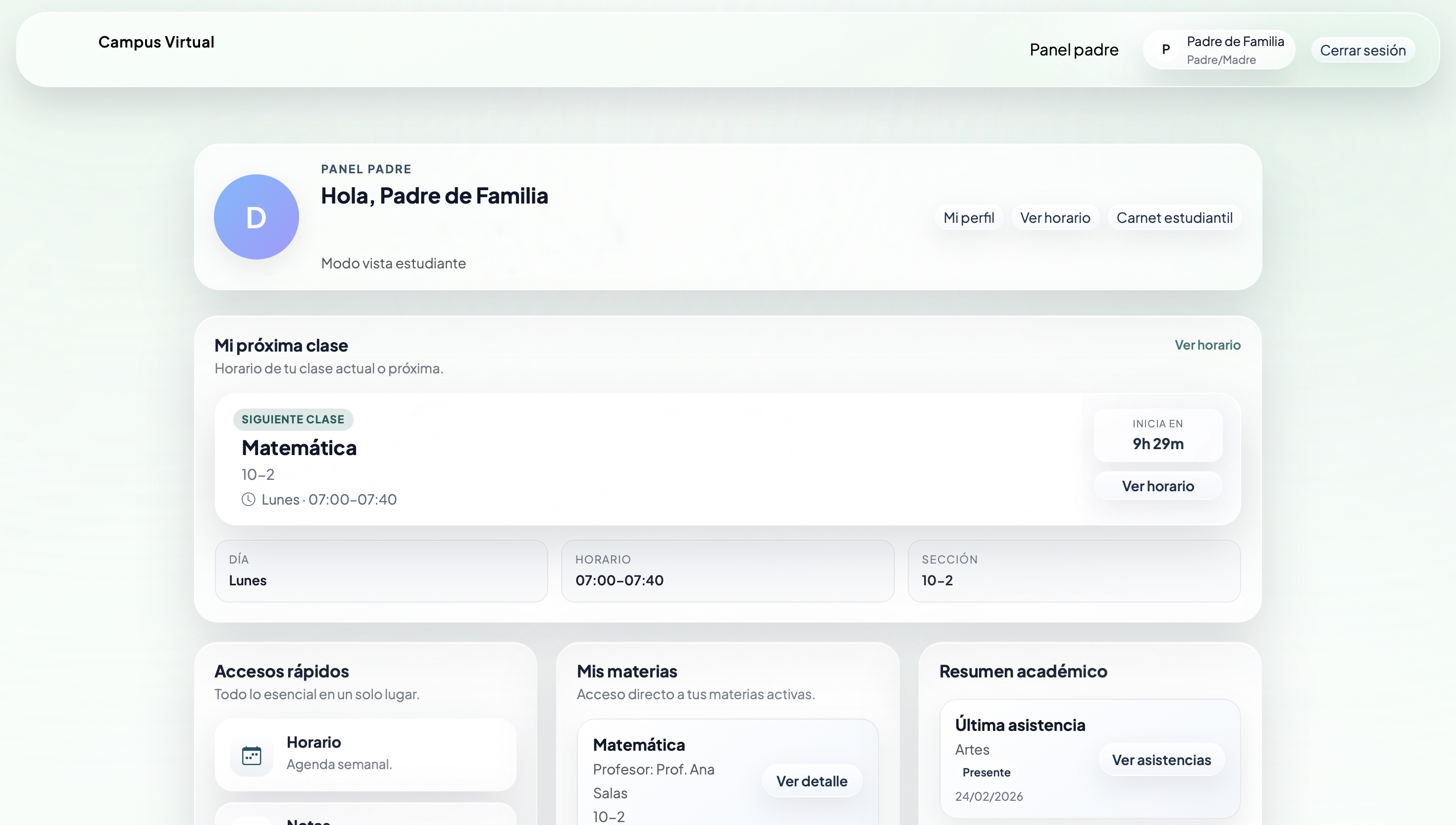This screenshot has width=1456, height=825.
Task: Open Mi perfil from greeting card
Action: (x=968, y=217)
